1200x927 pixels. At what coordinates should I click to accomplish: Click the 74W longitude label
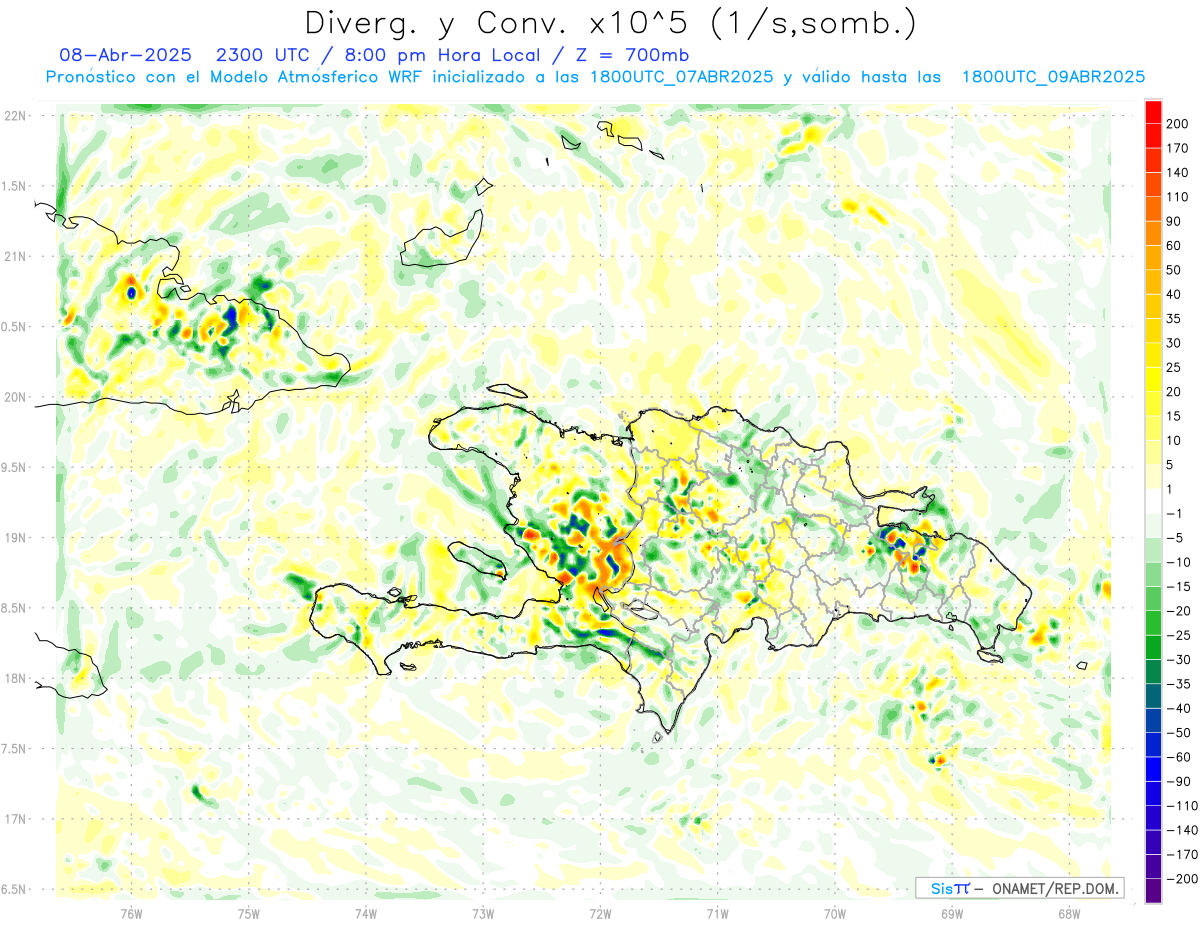(365, 913)
